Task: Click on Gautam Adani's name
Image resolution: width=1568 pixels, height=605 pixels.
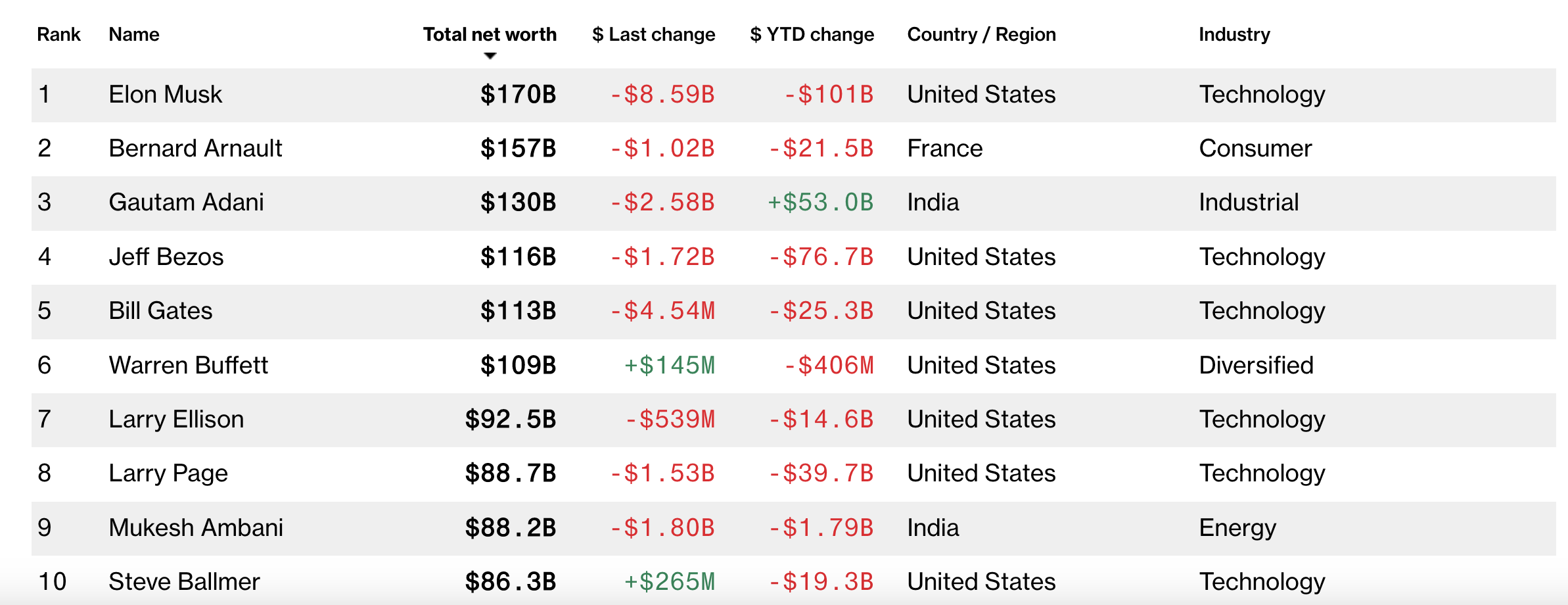Action: pos(186,203)
